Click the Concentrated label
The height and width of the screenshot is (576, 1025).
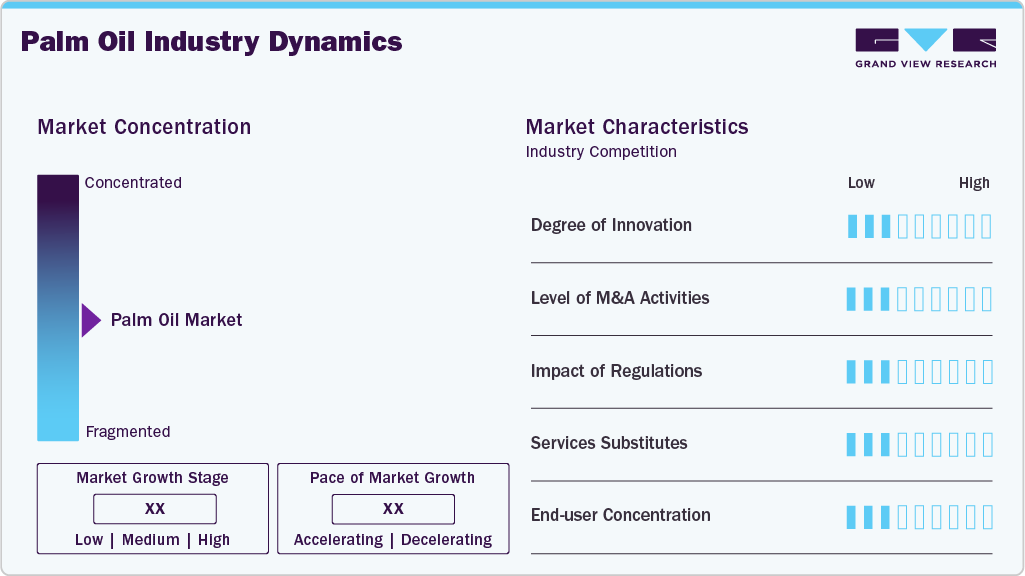tap(133, 183)
